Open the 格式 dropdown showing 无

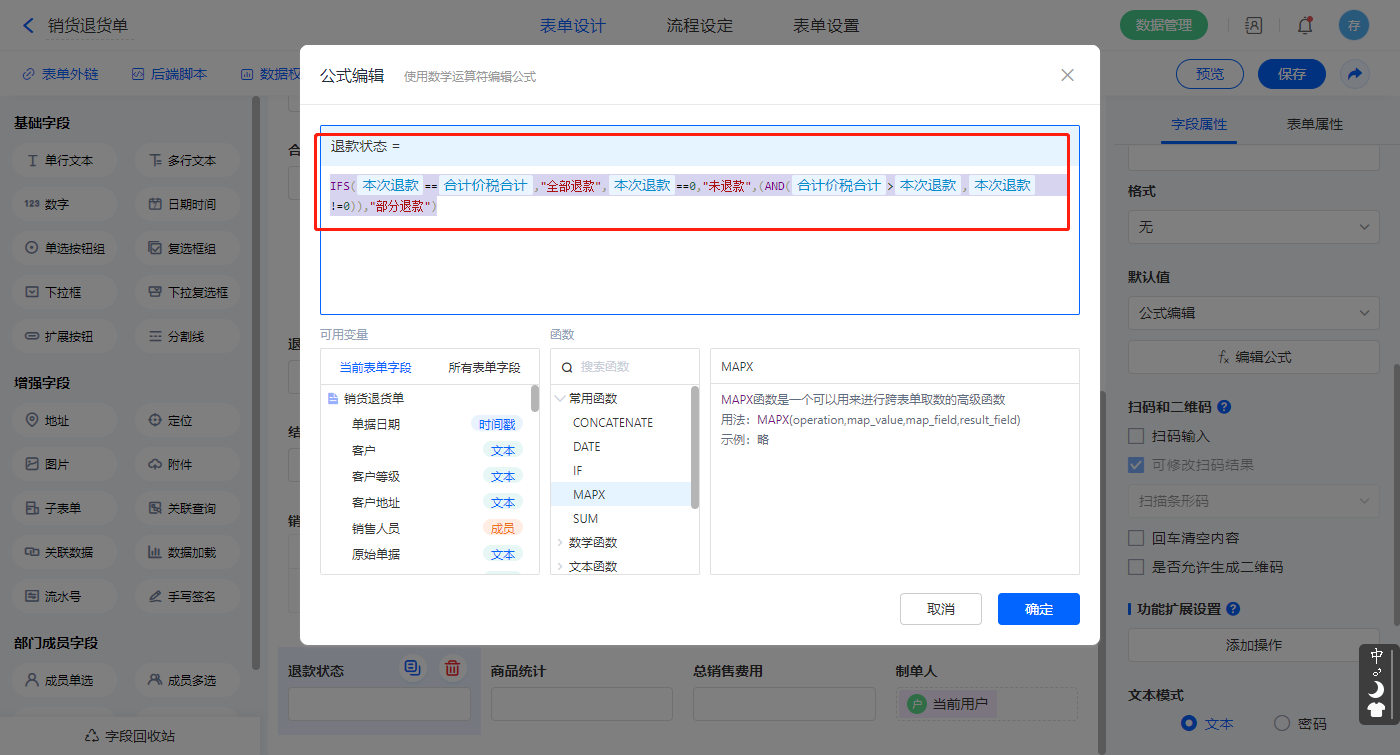pos(1253,227)
